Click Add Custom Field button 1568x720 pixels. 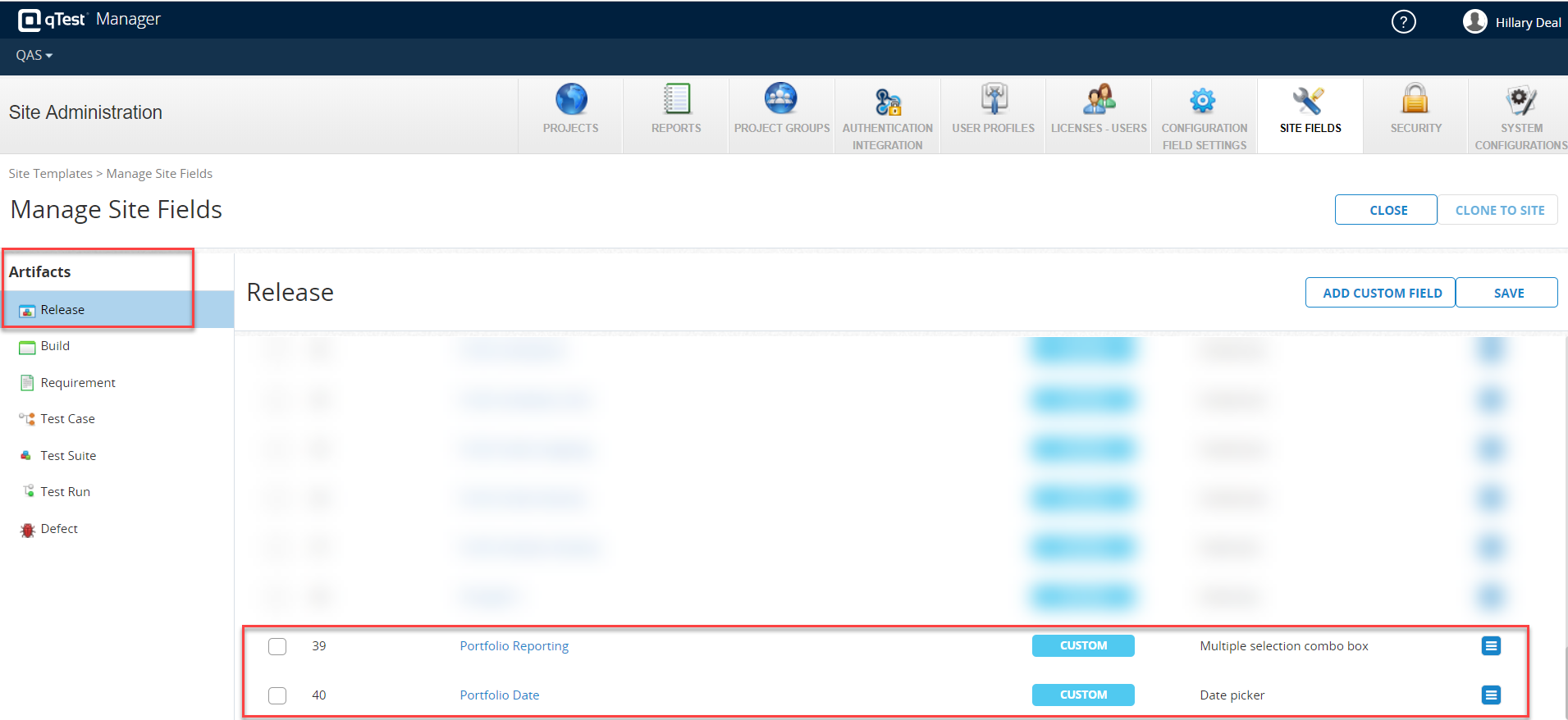(1380, 293)
